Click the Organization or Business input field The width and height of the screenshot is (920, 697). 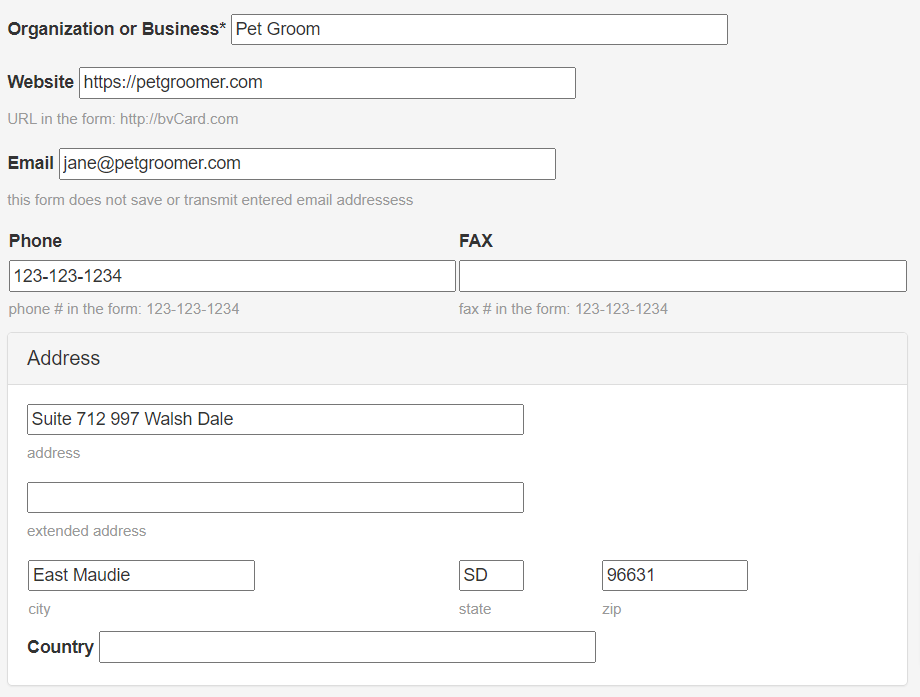pyautogui.click(x=478, y=29)
